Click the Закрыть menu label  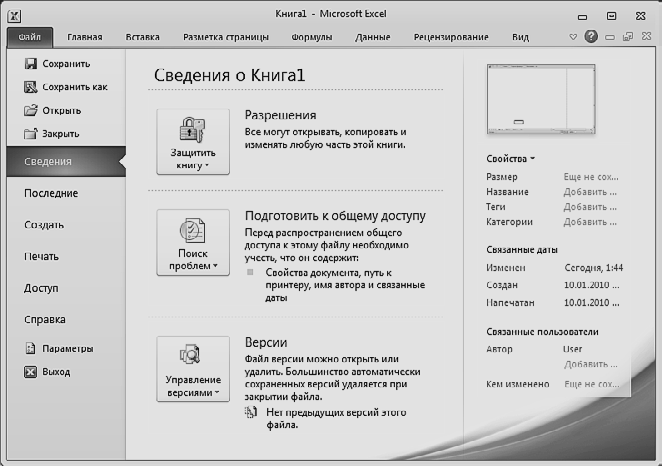point(61,134)
